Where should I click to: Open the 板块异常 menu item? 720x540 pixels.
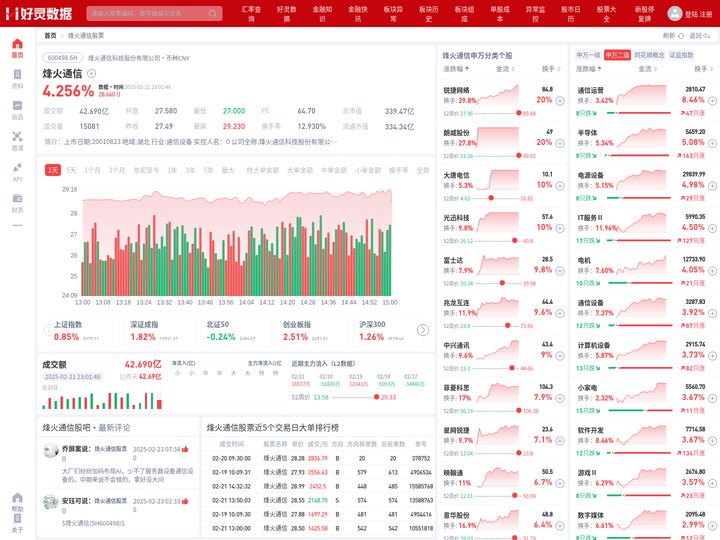click(394, 14)
